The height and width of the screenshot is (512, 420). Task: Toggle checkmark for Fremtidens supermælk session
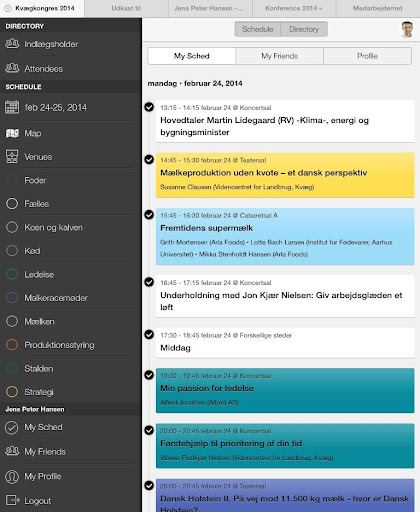coord(149,215)
